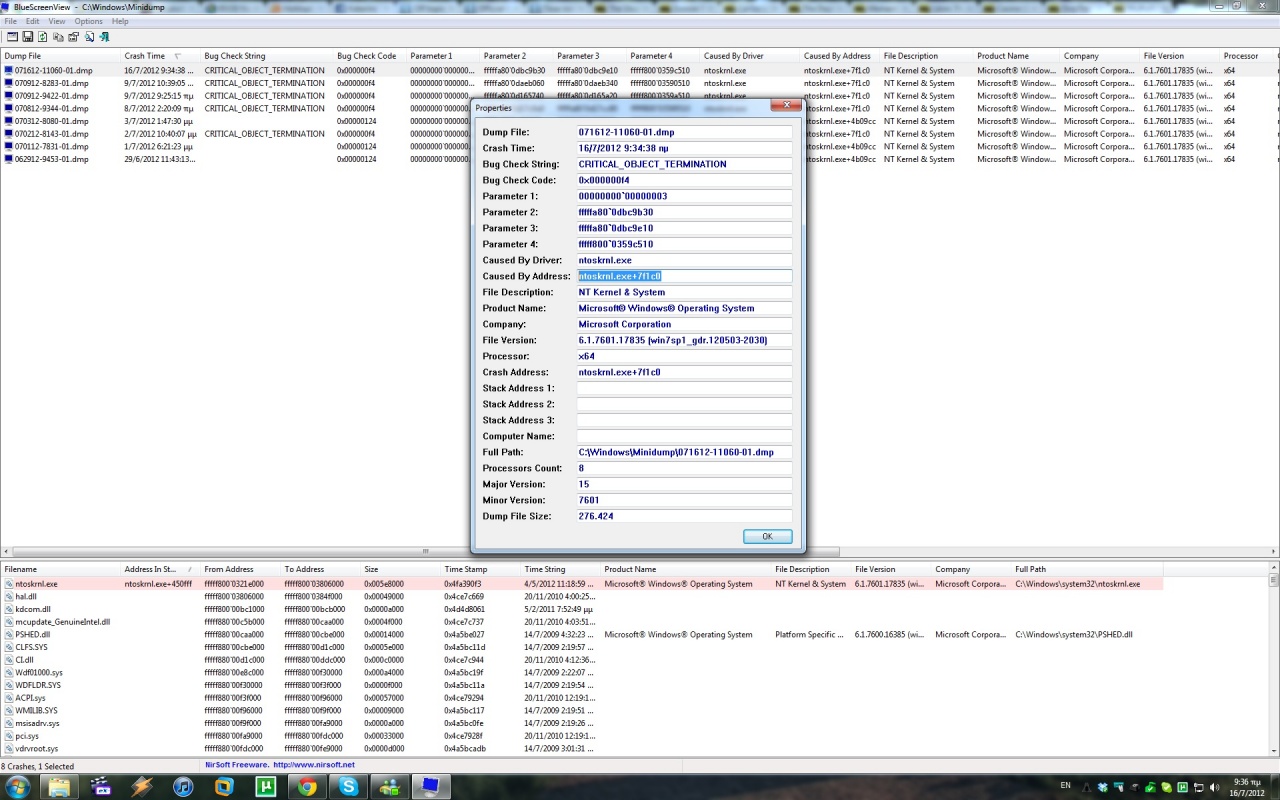Click the Advanced Options toolbar icon
This screenshot has height=800, width=1280.
13,37
